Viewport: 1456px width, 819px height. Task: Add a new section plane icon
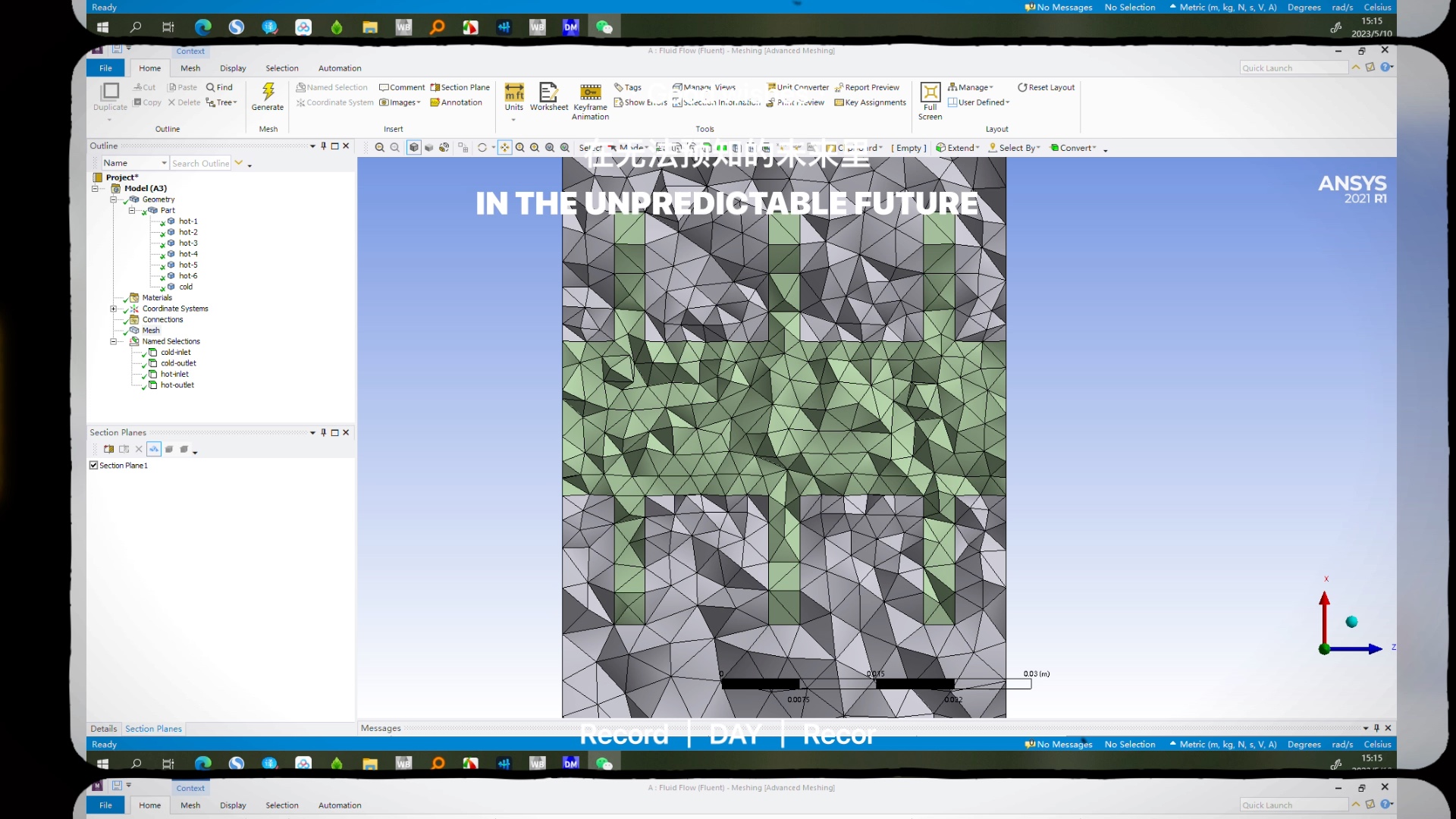tap(108, 450)
